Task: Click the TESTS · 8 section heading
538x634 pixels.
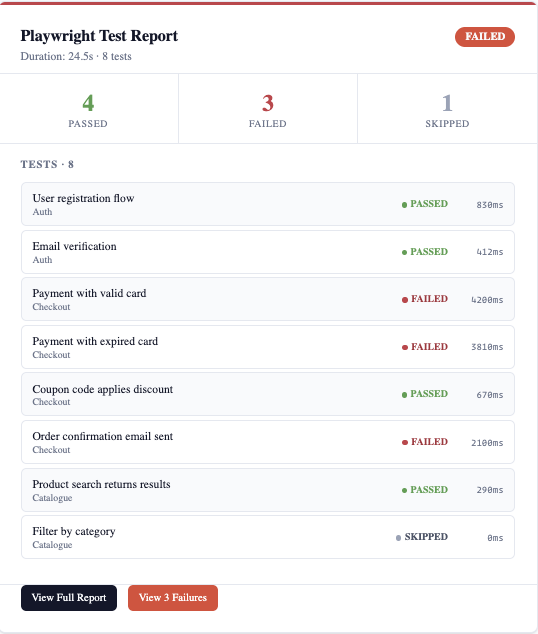Action: (47, 164)
